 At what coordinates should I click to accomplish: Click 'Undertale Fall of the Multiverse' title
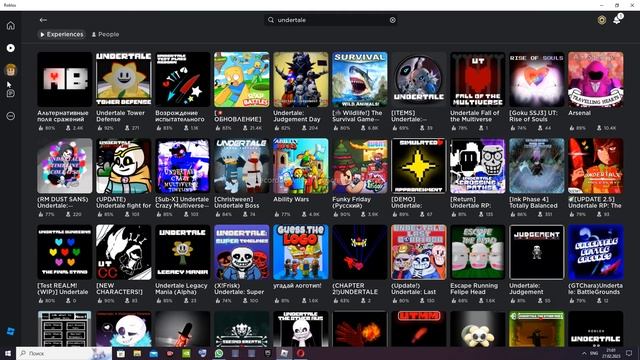point(475,116)
